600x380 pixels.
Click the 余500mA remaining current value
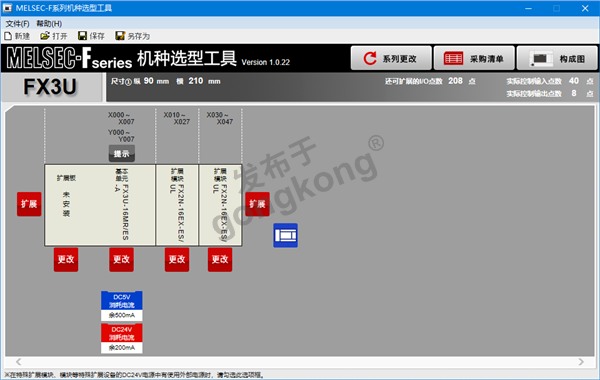coord(122,315)
